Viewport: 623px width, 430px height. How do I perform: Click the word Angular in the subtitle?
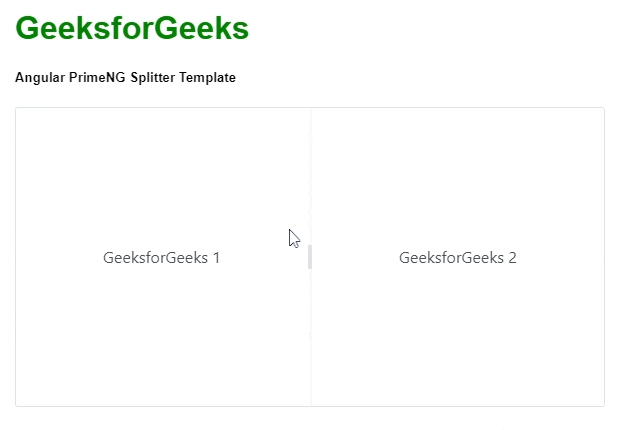(x=39, y=78)
